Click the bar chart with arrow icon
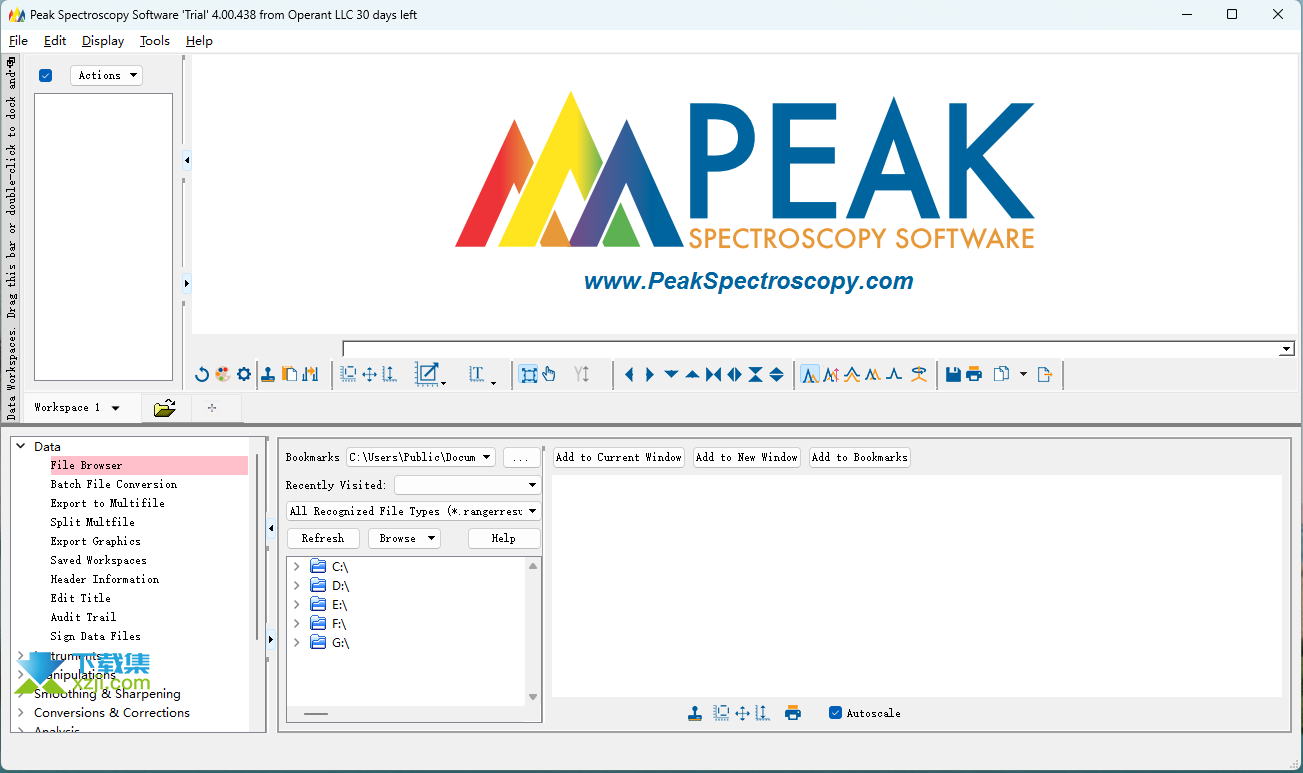This screenshot has width=1303, height=773. (x=310, y=374)
